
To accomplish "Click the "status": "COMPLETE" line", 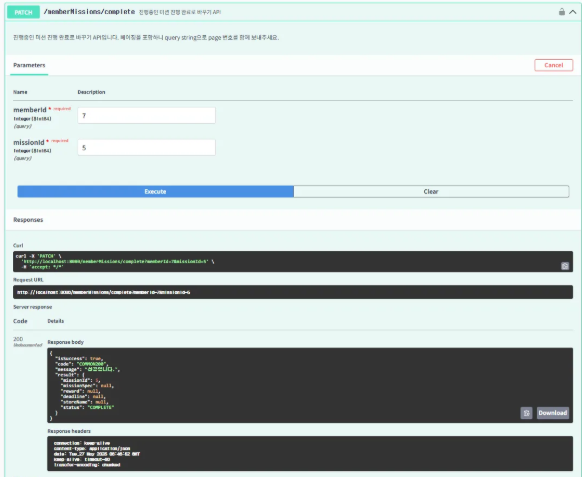I will [x=87, y=407].
